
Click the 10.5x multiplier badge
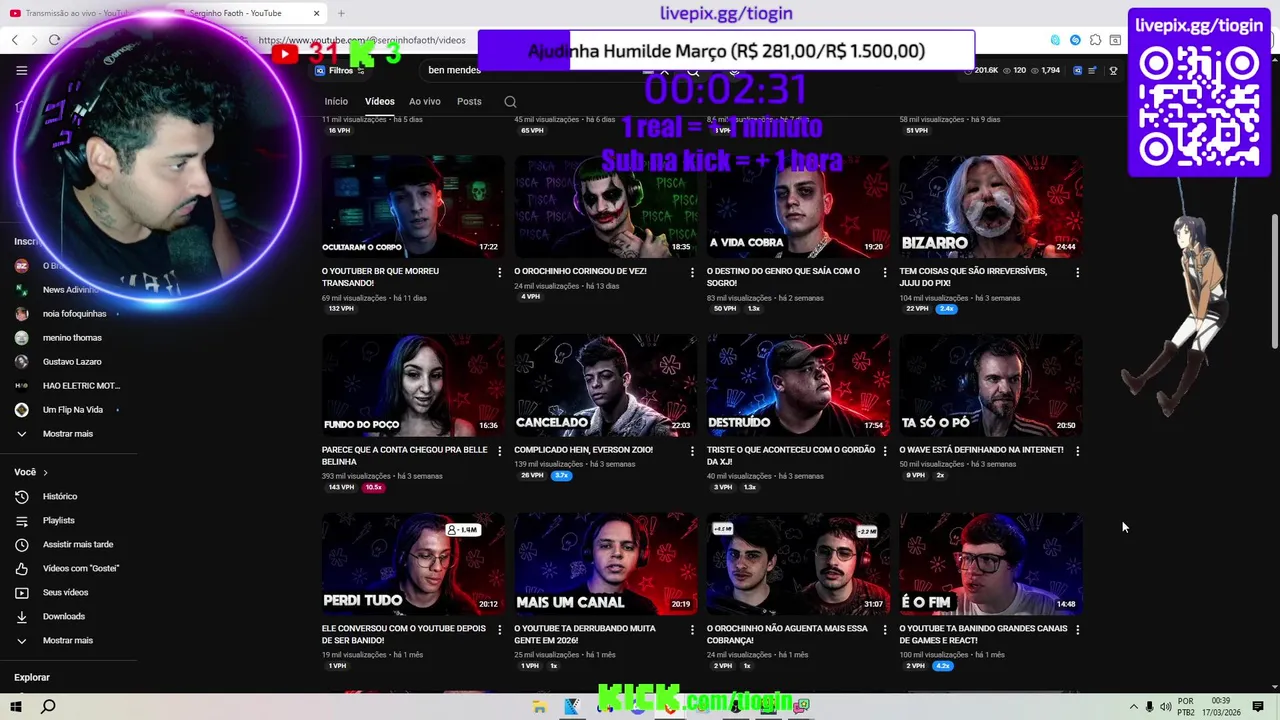tap(373, 488)
